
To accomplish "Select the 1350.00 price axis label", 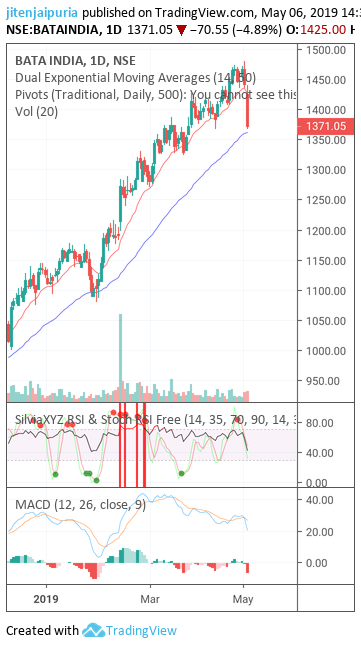I will point(326,140).
